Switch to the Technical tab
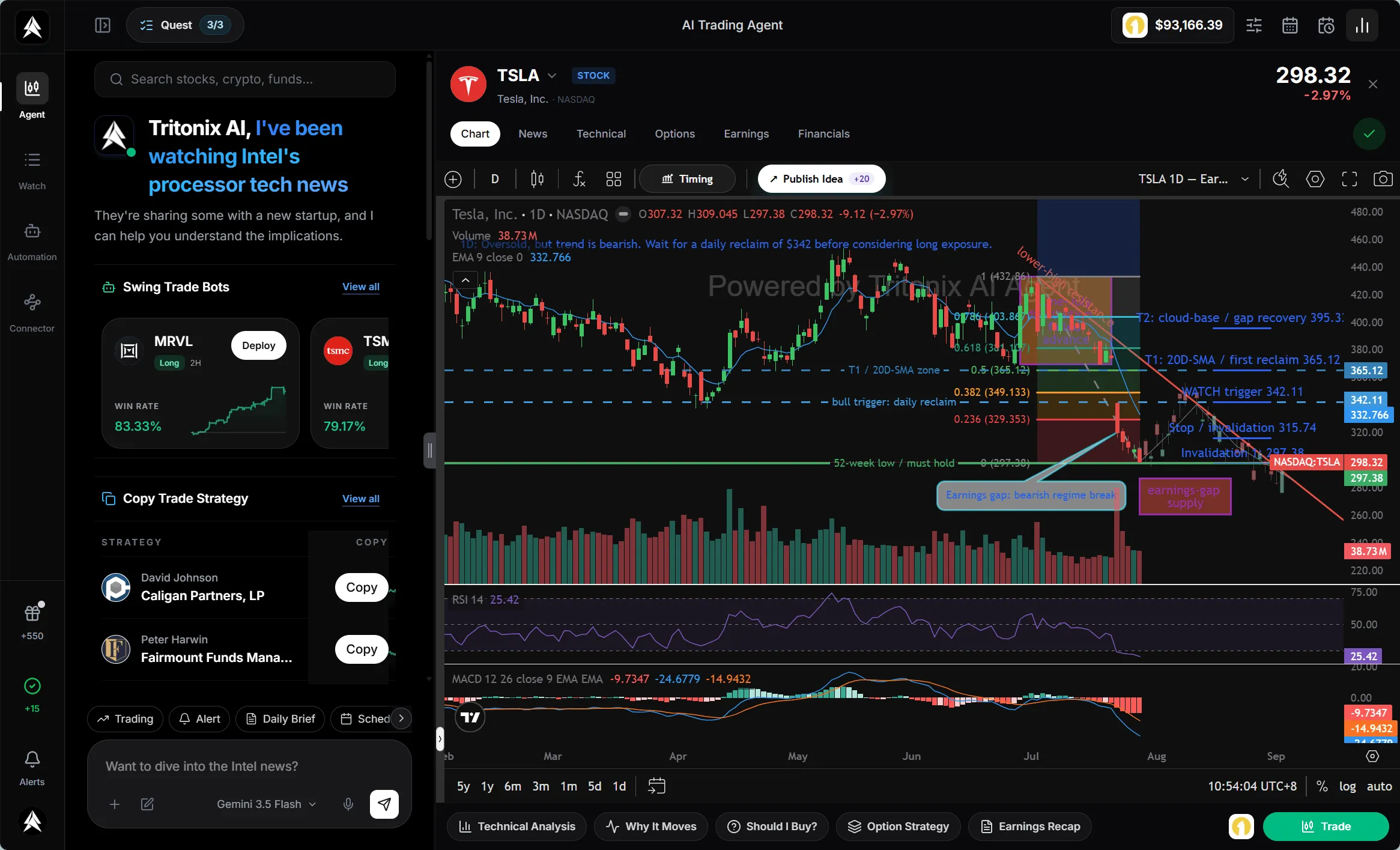 (x=601, y=134)
